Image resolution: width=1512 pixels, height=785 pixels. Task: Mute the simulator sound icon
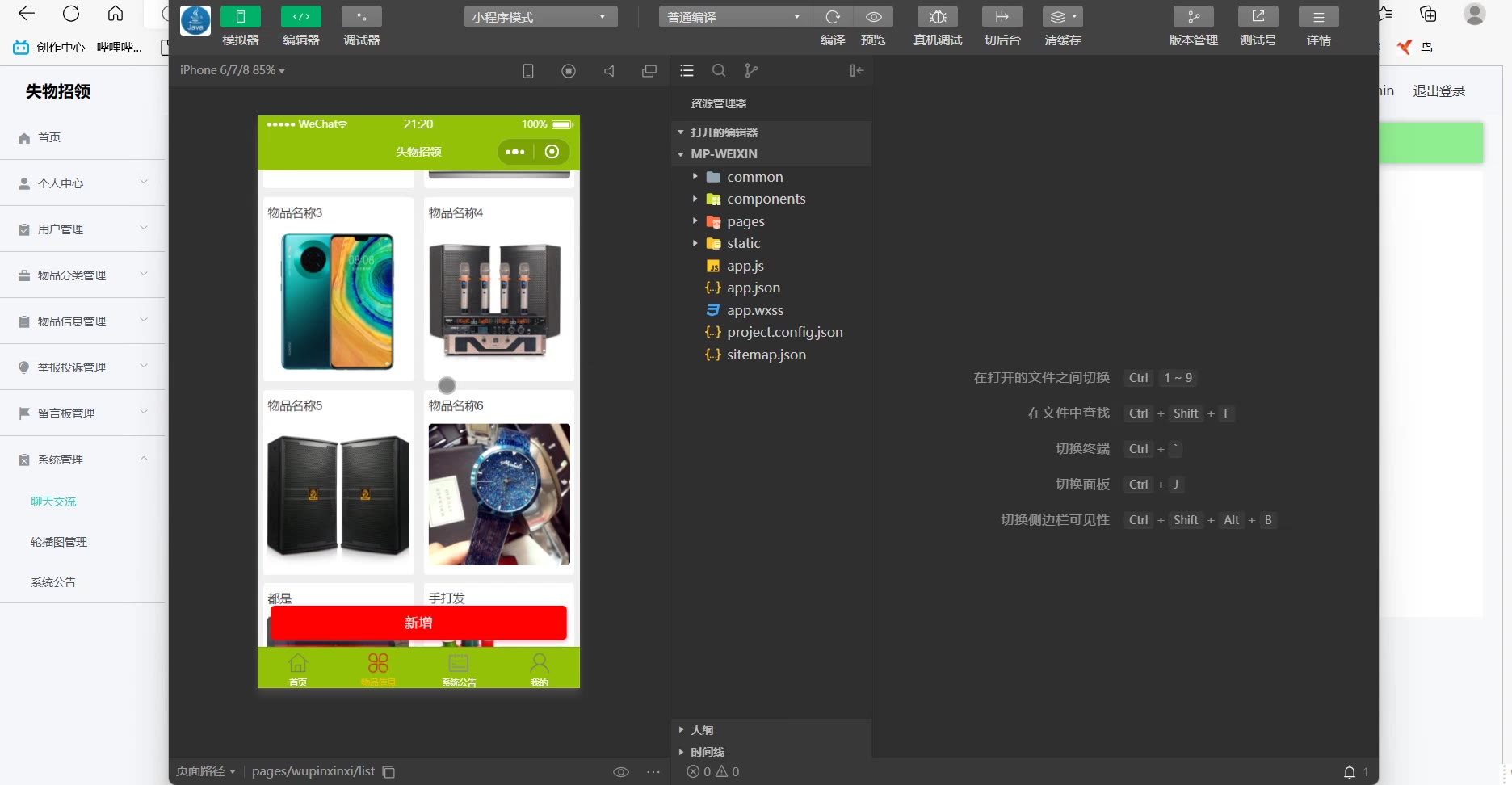click(609, 71)
